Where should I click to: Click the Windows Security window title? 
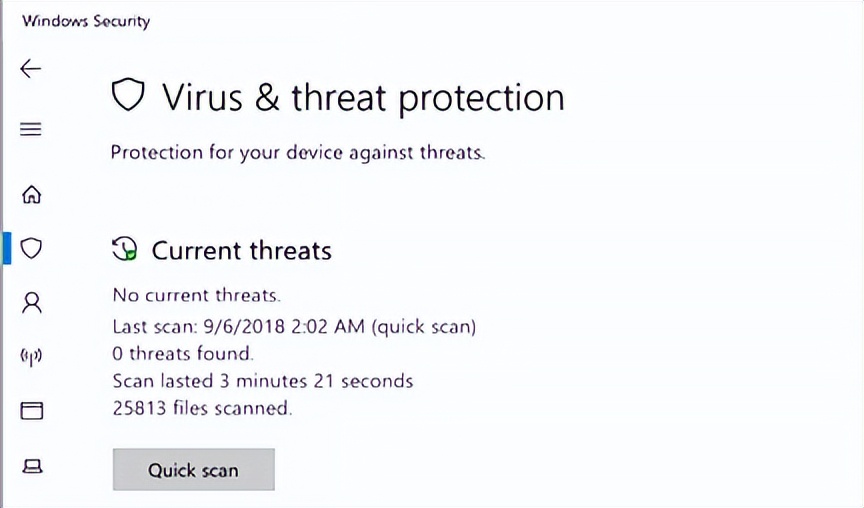[86, 21]
